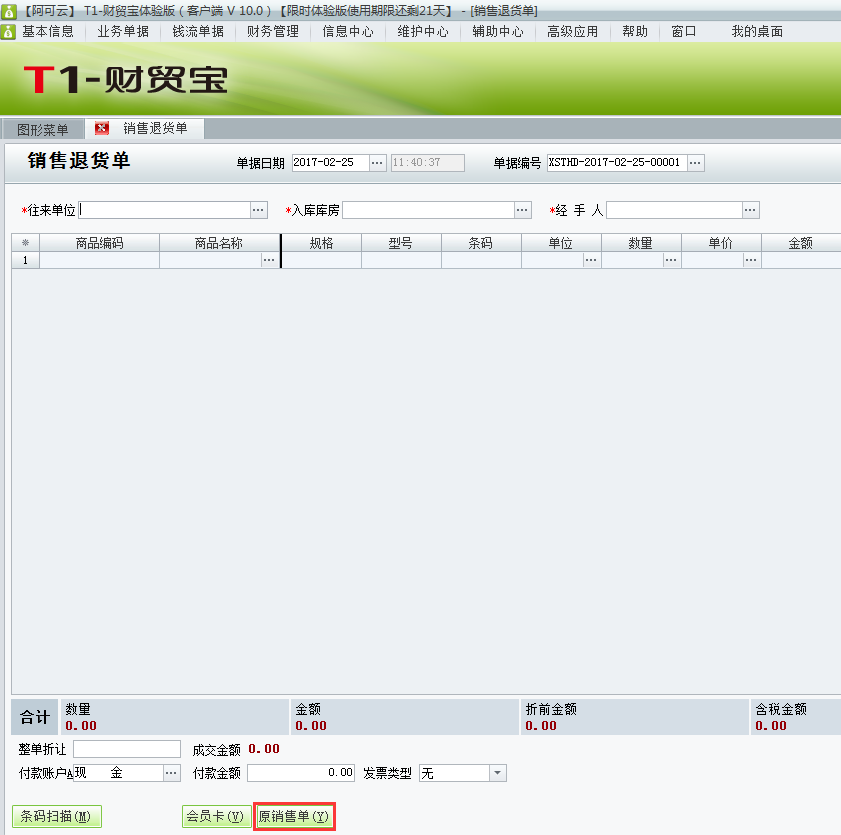
Task: Open the 高级应用 menu
Action: [x=572, y=32]
